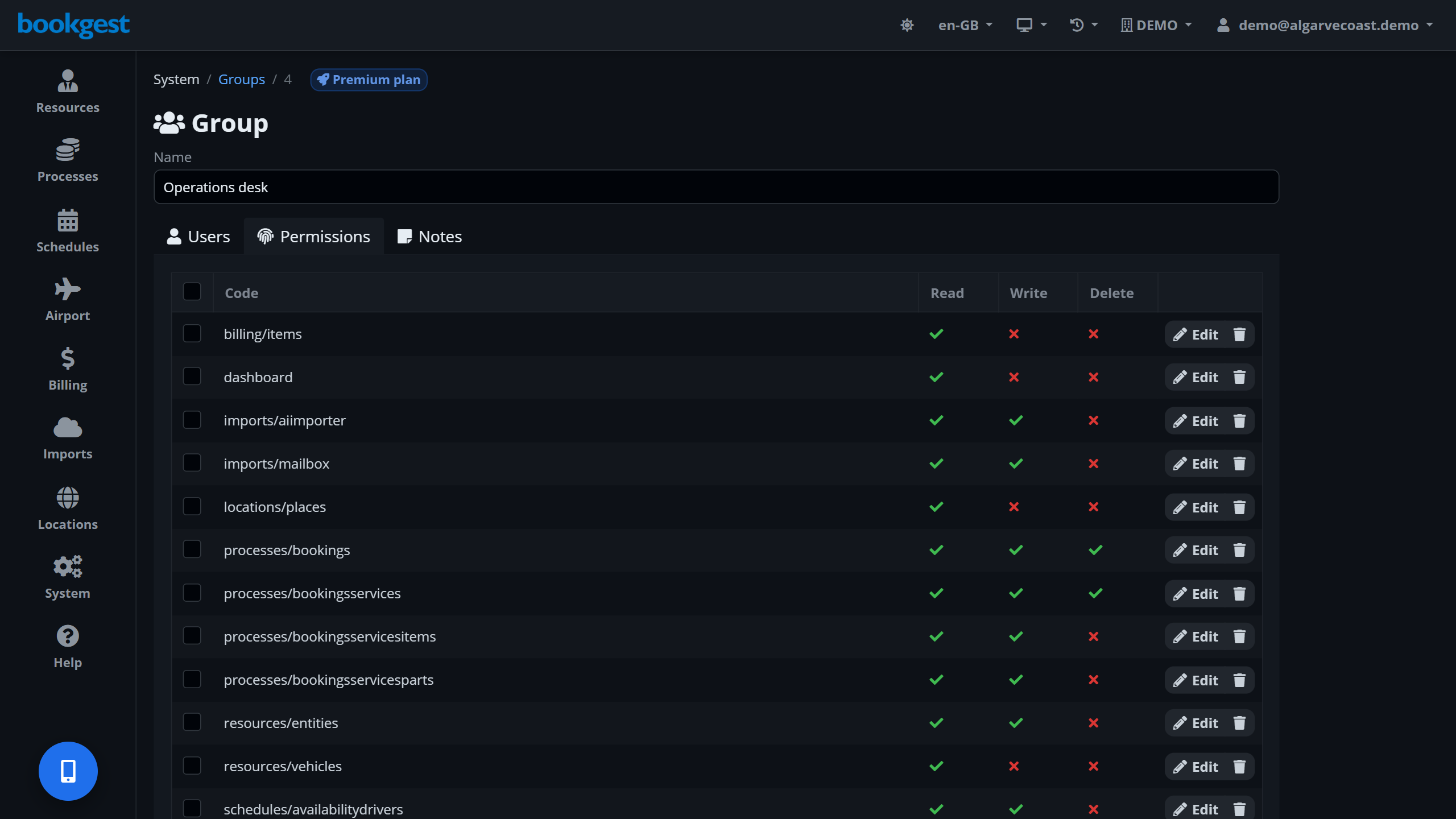
Task: Tick the select-all checkbox in table header
Action: click(192, 292)
